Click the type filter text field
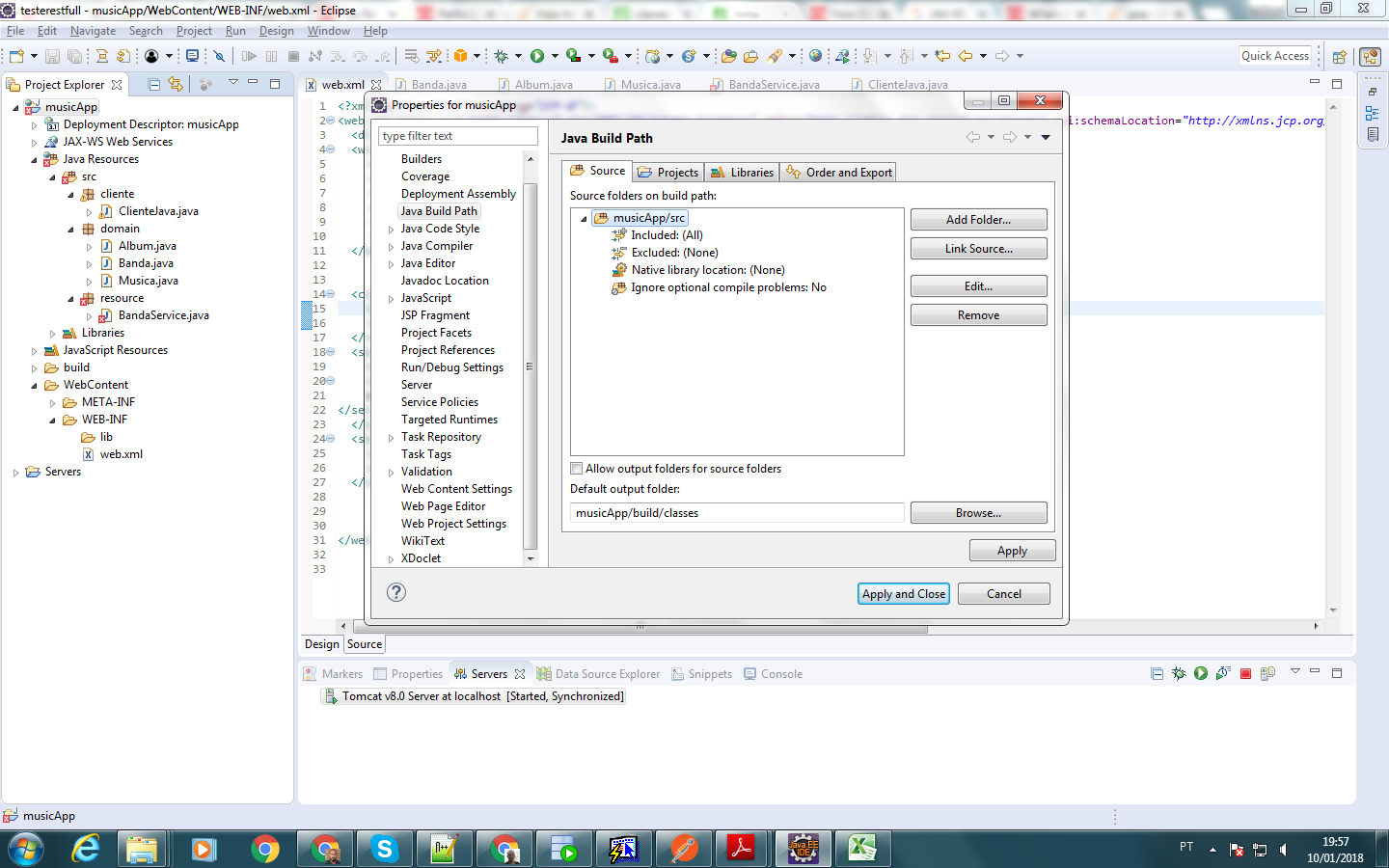Screen dimensions: 1389x868 tap(458, 136)
